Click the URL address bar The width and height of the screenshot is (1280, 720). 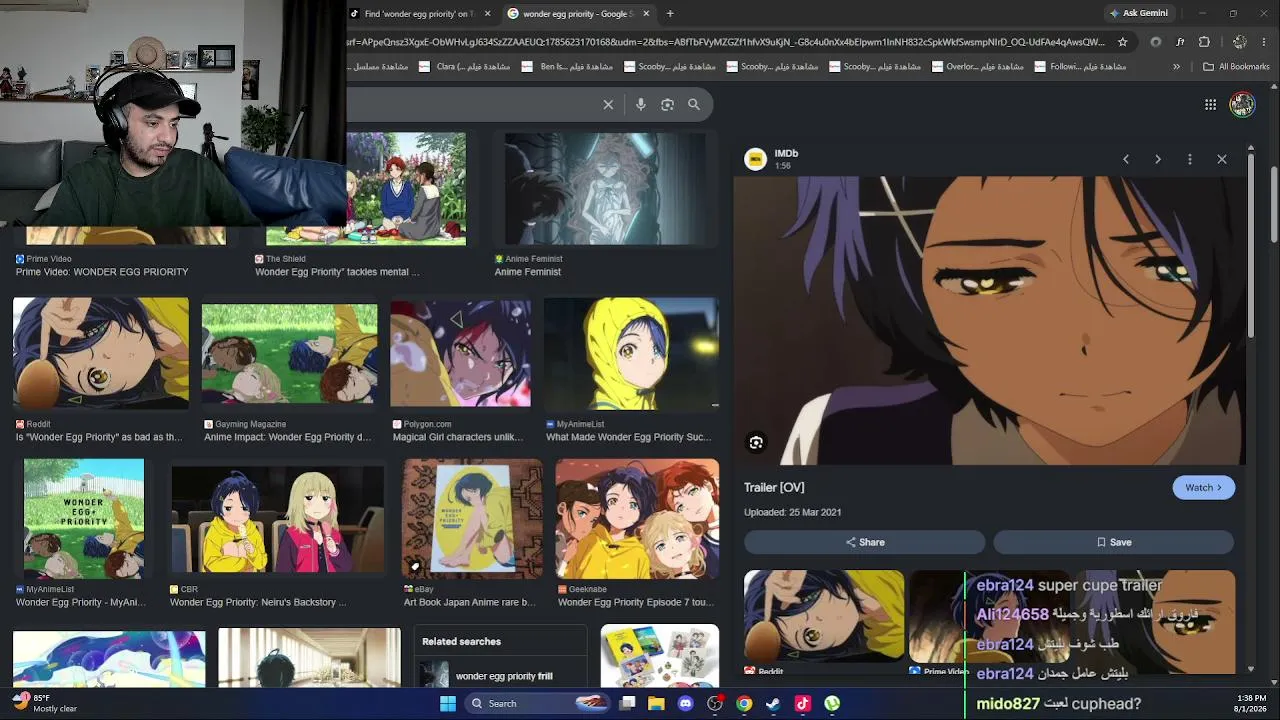[726, 42]
